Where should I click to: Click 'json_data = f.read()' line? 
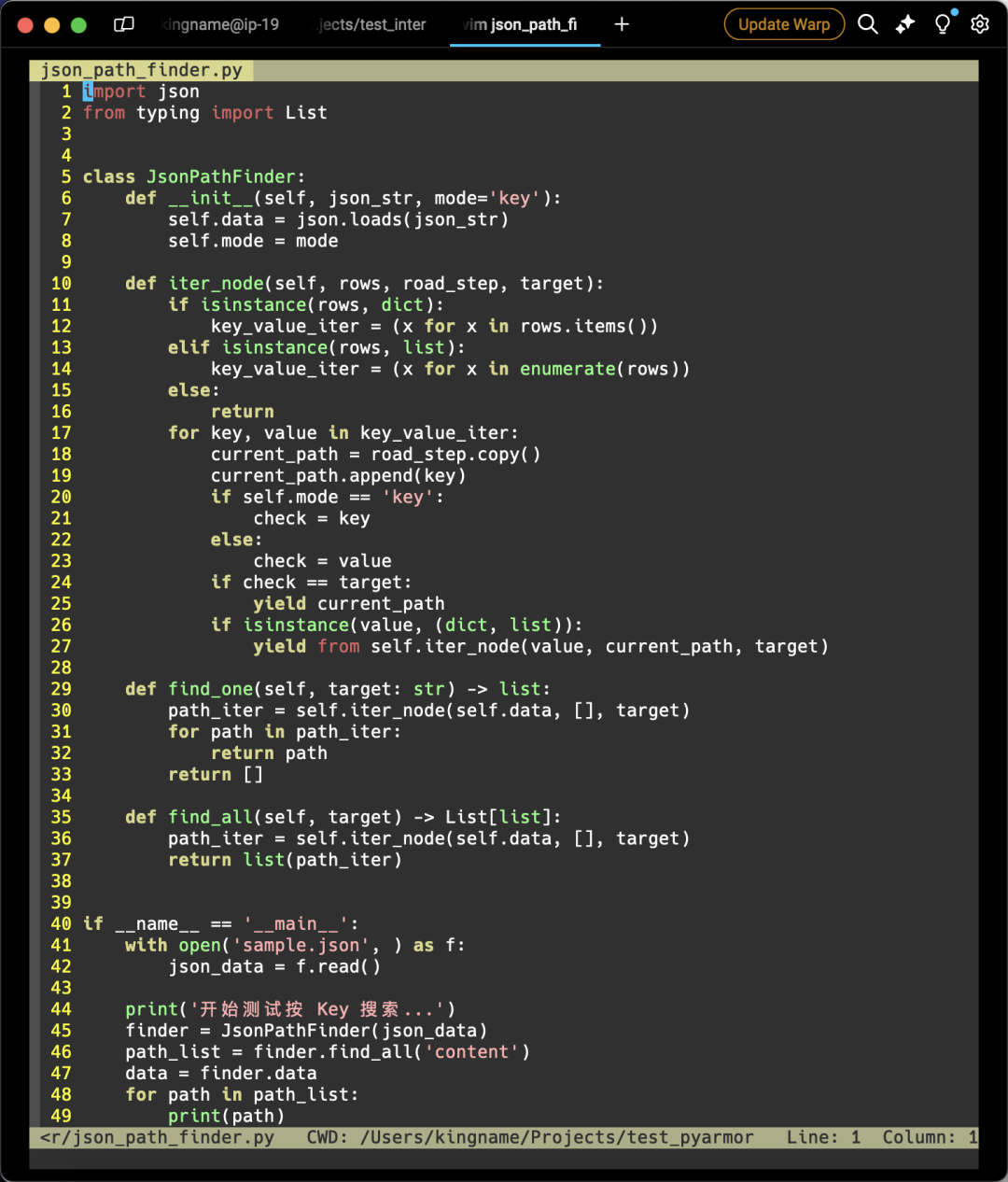[x=274, y=967]
